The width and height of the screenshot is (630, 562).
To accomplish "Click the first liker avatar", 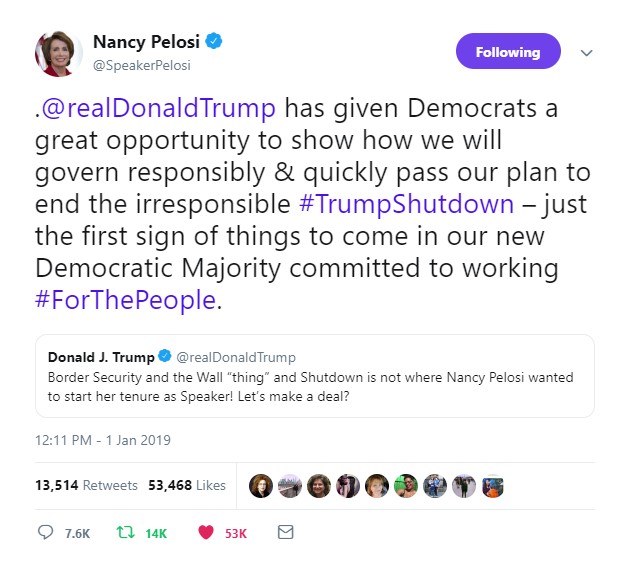I will tap(261, 485).
